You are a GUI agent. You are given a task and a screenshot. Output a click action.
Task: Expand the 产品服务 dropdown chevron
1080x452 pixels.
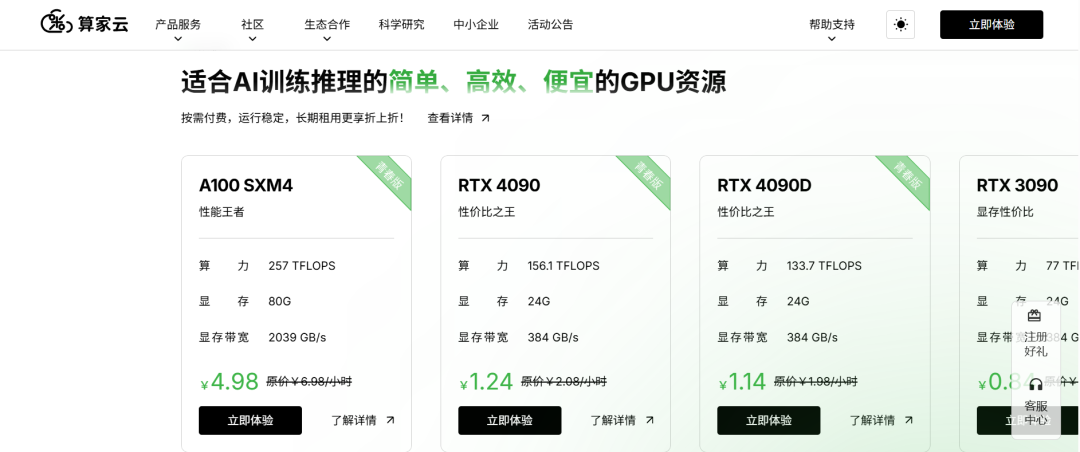coord(178,39)
